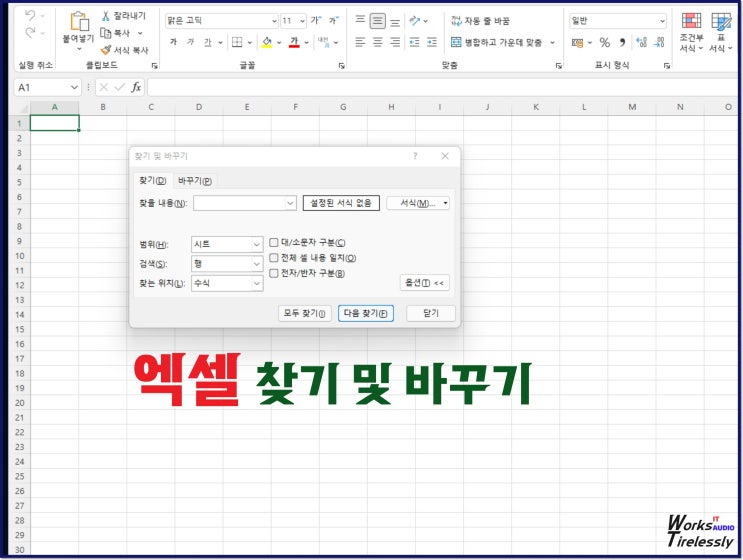Click the text orientation icon

click(x=415, y=20)
